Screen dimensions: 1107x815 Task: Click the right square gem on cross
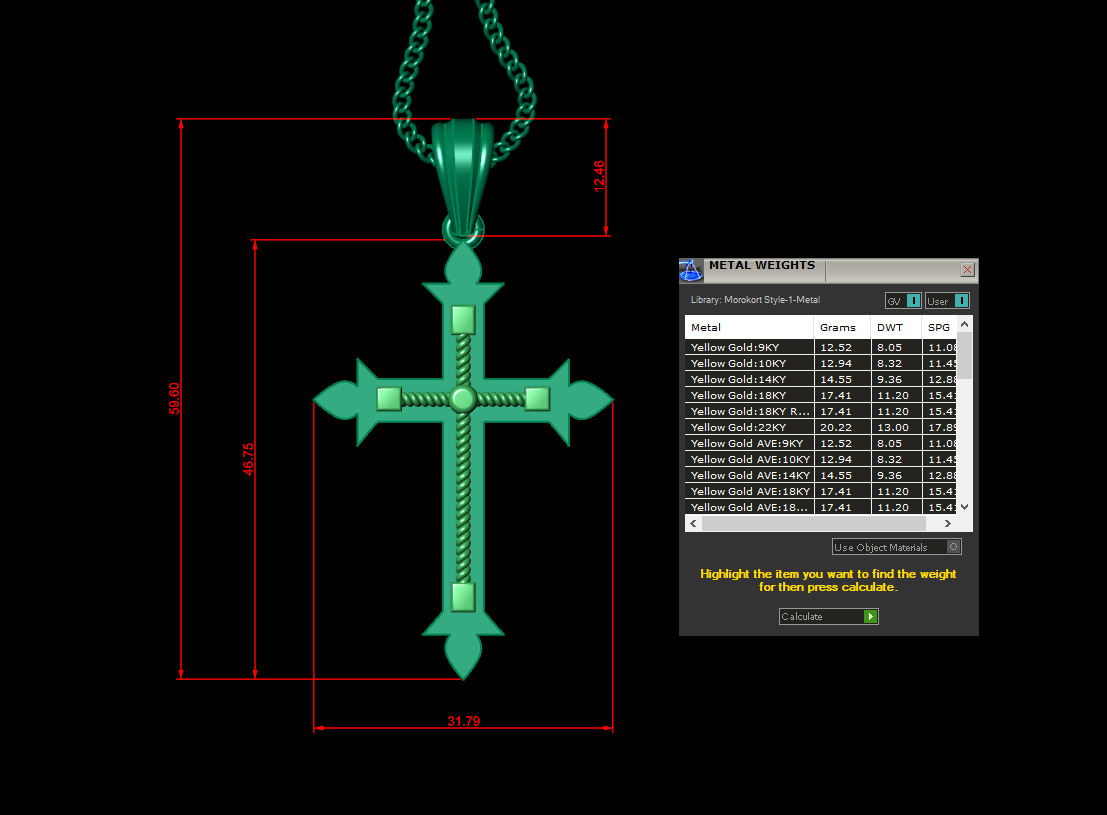(x=537, y=399)
